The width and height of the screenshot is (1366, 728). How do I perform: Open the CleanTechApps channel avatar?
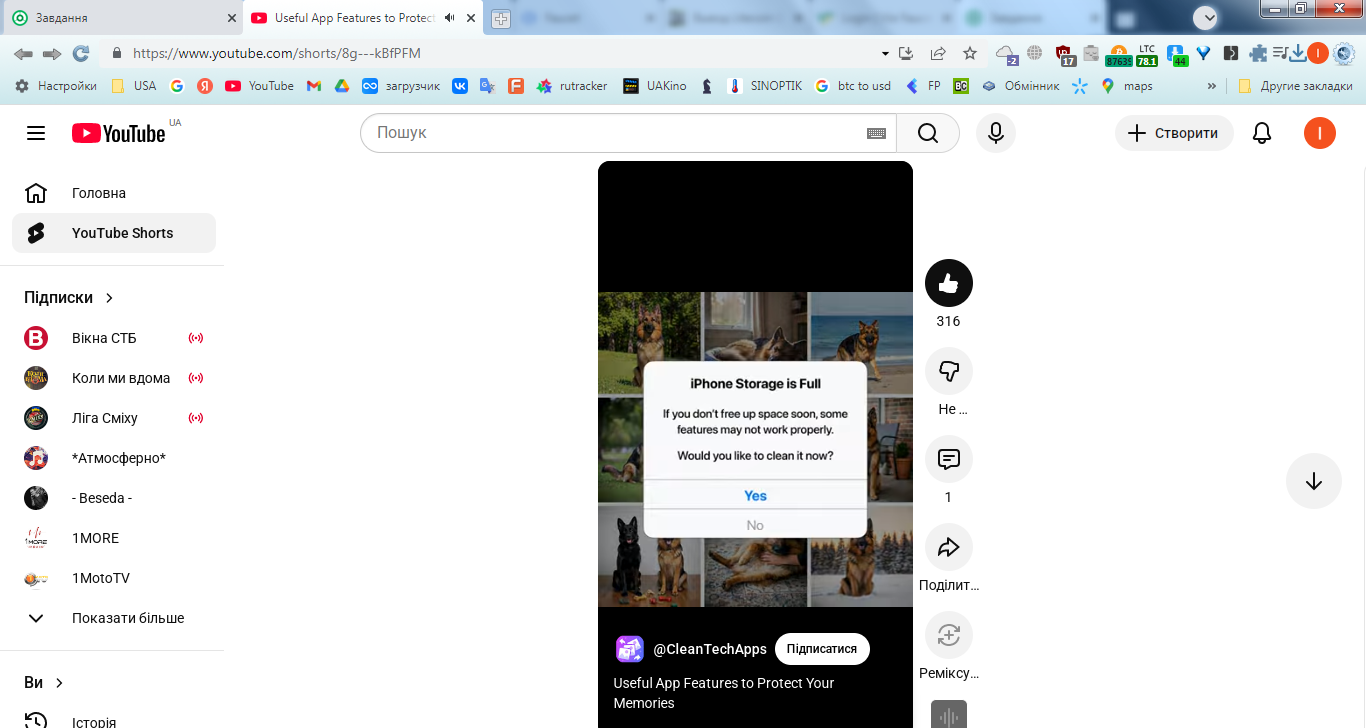pyautogui.click(x=630, y=649)
